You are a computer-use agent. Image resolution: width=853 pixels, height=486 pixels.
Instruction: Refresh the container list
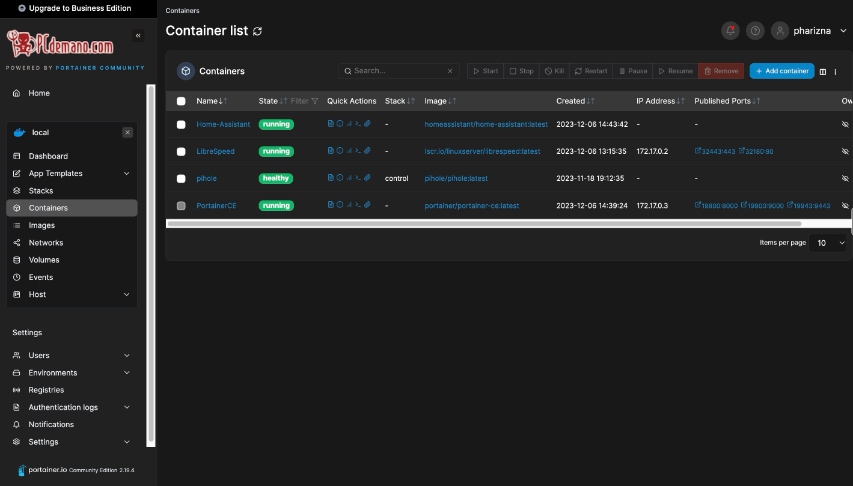coord(257,32)
